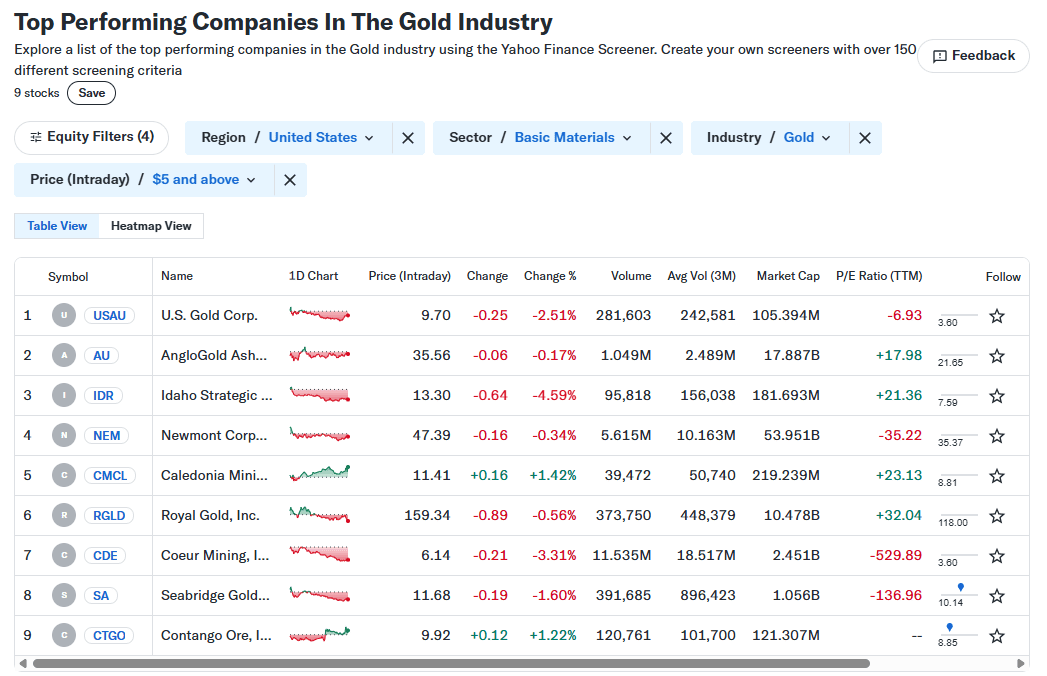
Task: Open the SA ticker link
Action: tap(101, 595)
